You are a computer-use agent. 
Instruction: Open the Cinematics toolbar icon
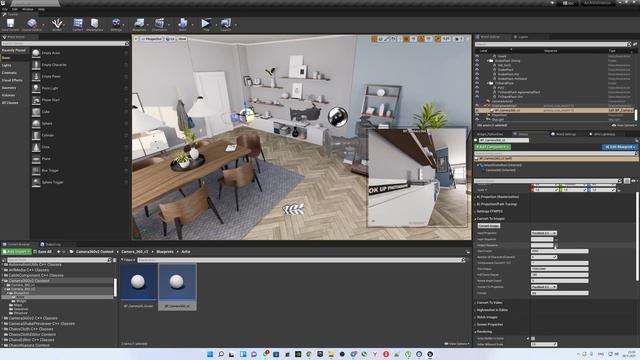pos(160,24)
